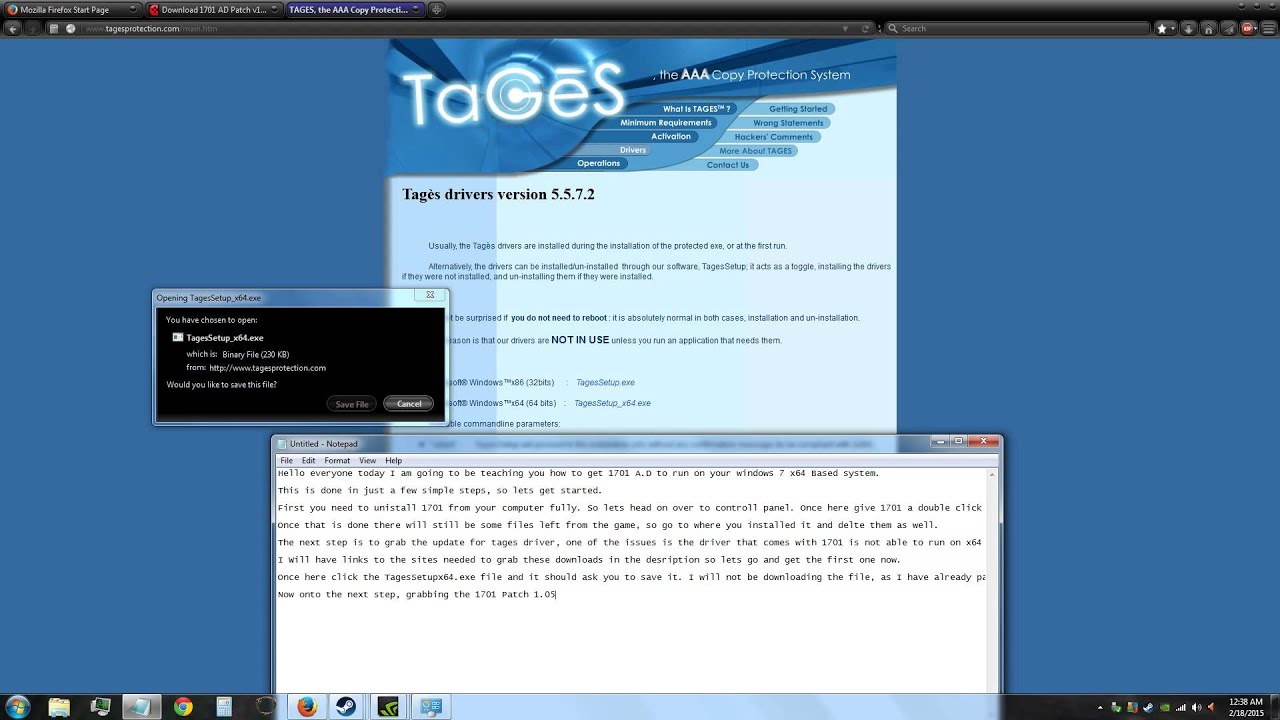Click the TagesSetup_x64.exe filename in the dialog
This screenshot has height=720, width=1280.
tap(225, 338)
